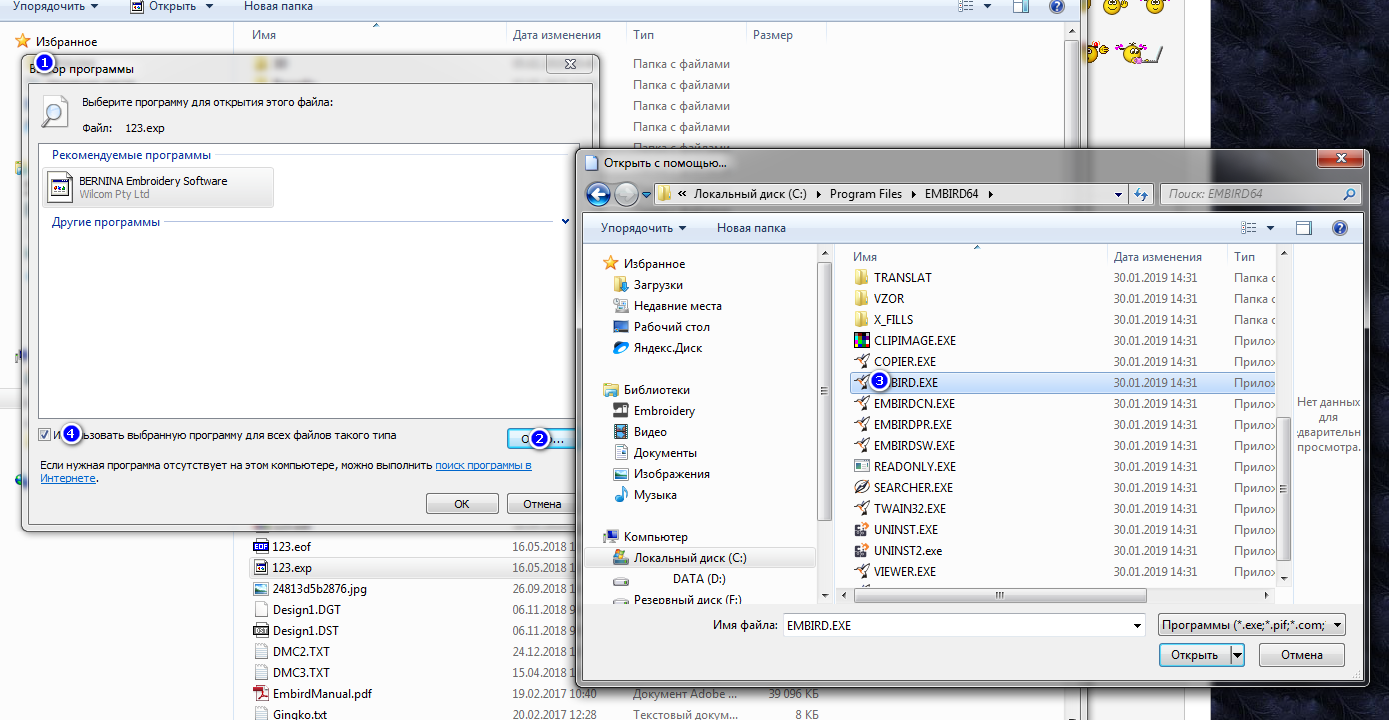Screen dimensions: 1389x720
Task: Click Отмена in open file dialog
Action: click(x=1302, y=655)
